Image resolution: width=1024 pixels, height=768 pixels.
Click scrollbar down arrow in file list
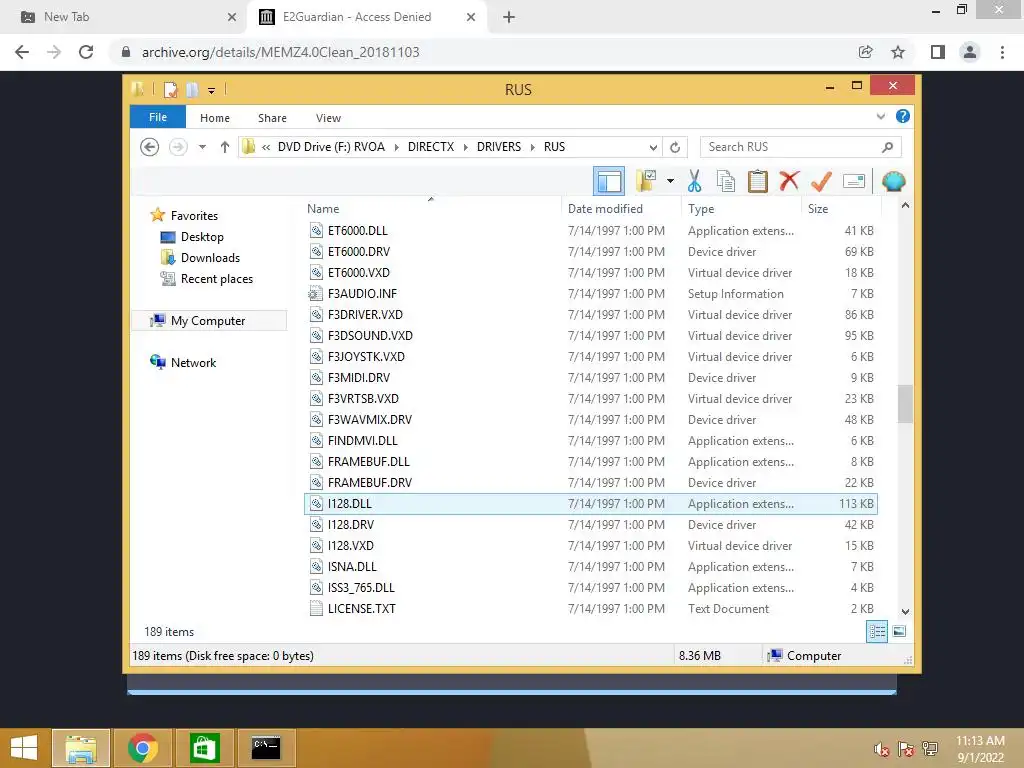coord(905,611)
